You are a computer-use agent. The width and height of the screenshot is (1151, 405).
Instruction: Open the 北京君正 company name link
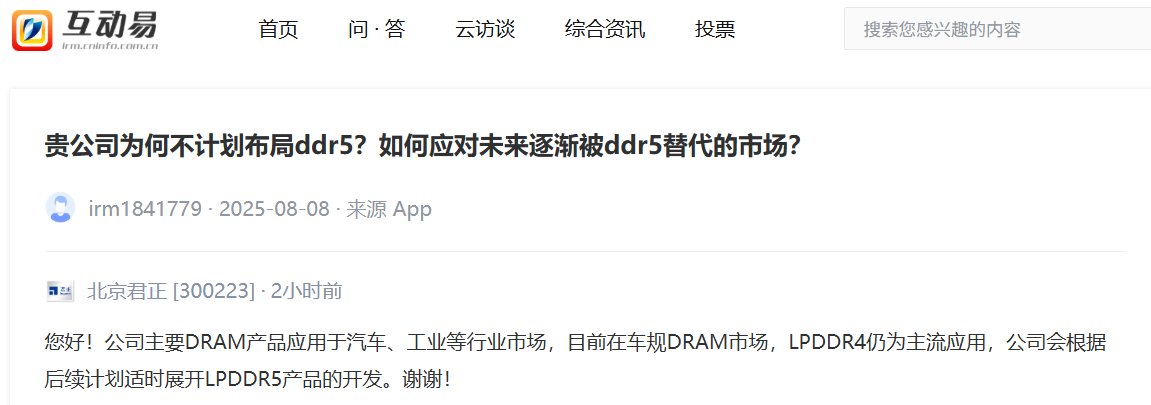[x=127, y=291]
